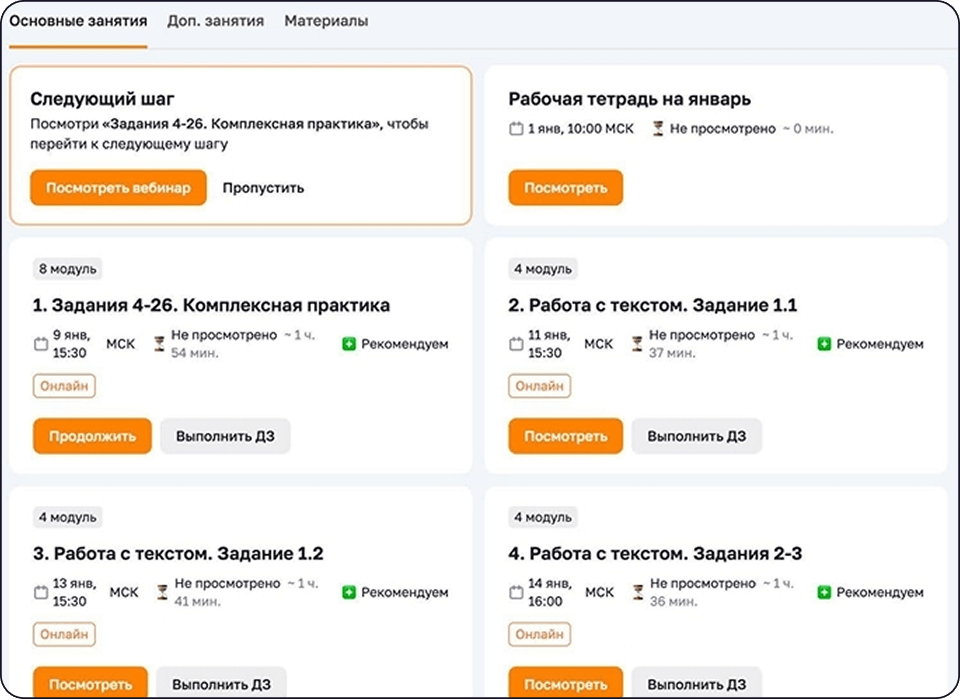
Task: Click Выполнить ДЗ for Комплексная практика lesson
Action: click(x=225, y=436)
